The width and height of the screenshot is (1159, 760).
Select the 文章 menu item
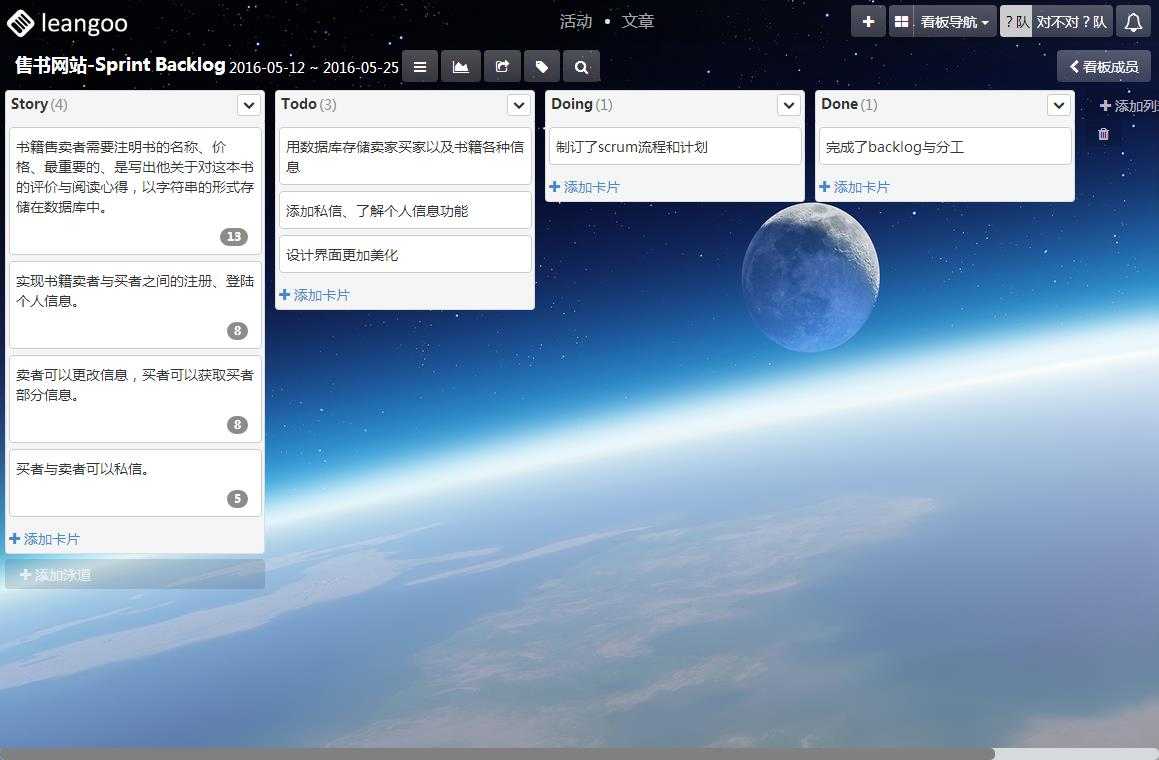click(x=638, y=20)
